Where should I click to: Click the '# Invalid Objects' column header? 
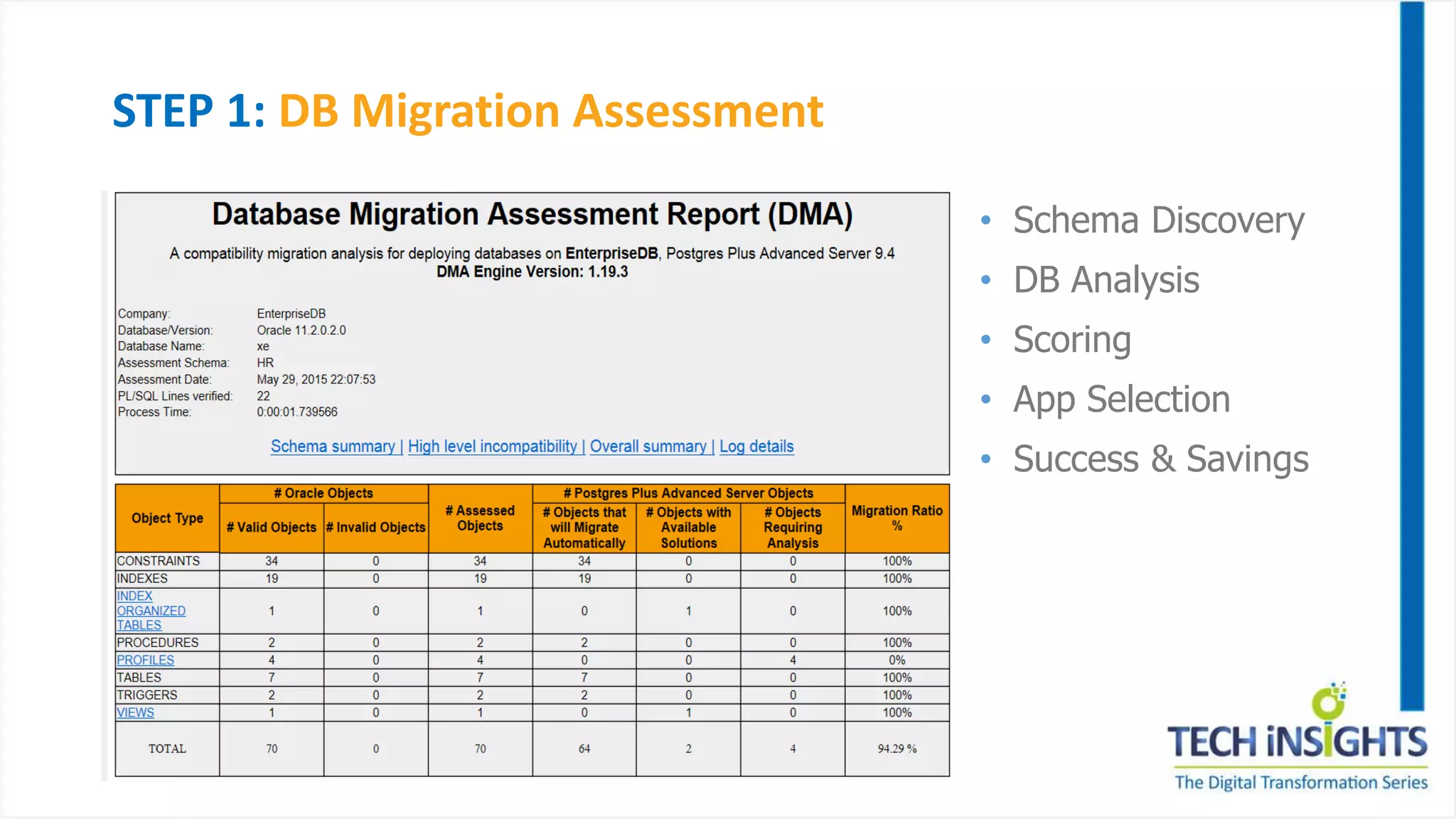click(x=375, y=528)
